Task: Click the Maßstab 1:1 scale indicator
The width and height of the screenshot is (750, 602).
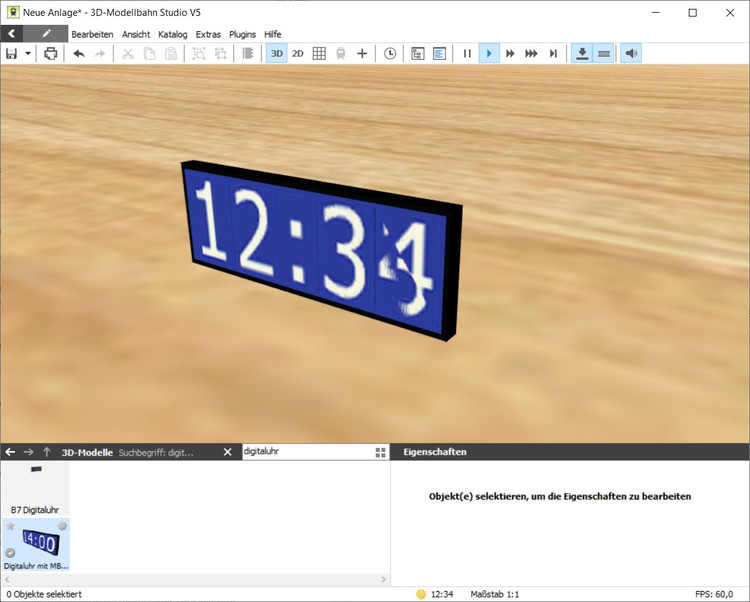Action: [495, 594]
